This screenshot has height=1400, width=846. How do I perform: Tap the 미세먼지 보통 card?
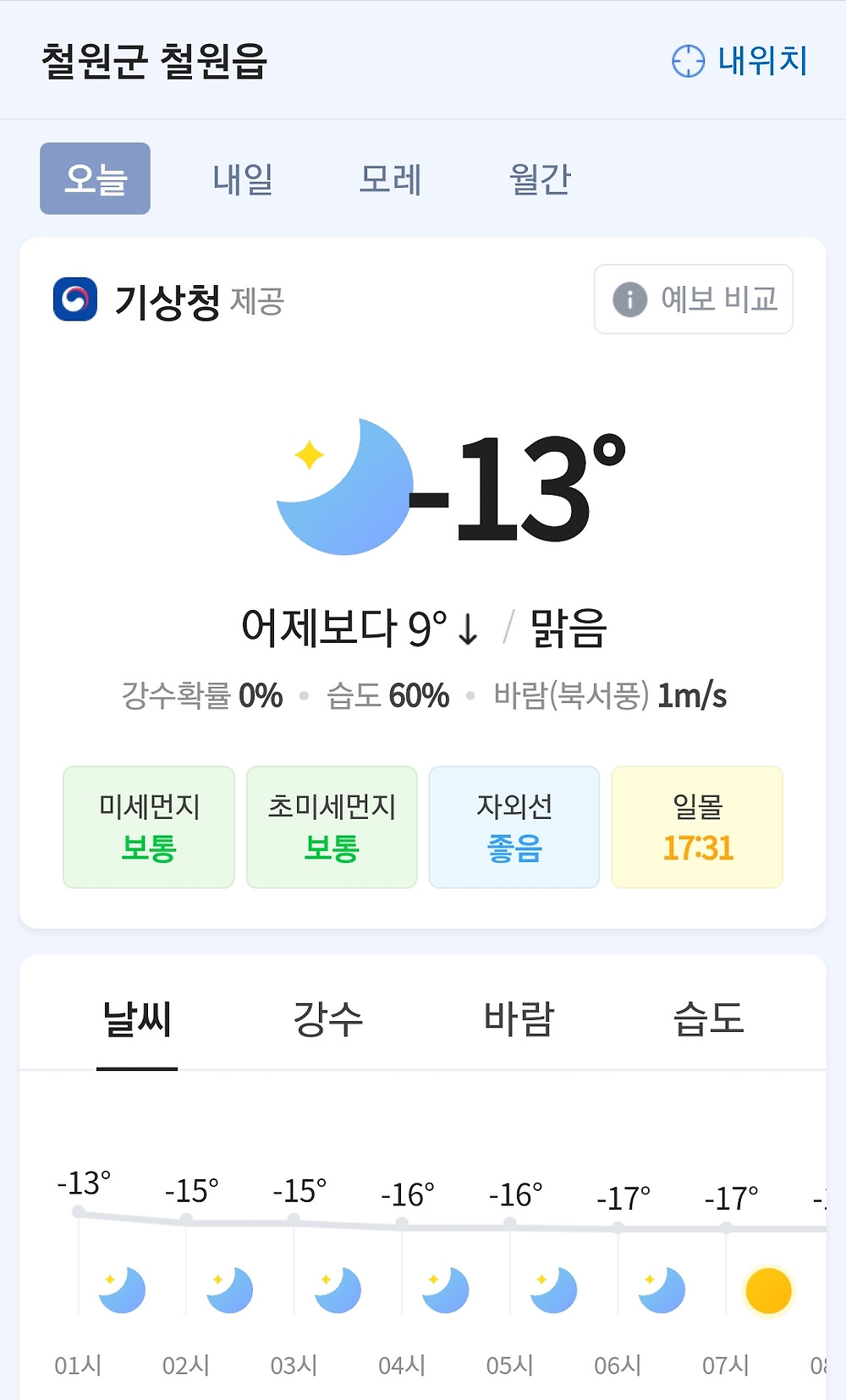tap(149, 826)
